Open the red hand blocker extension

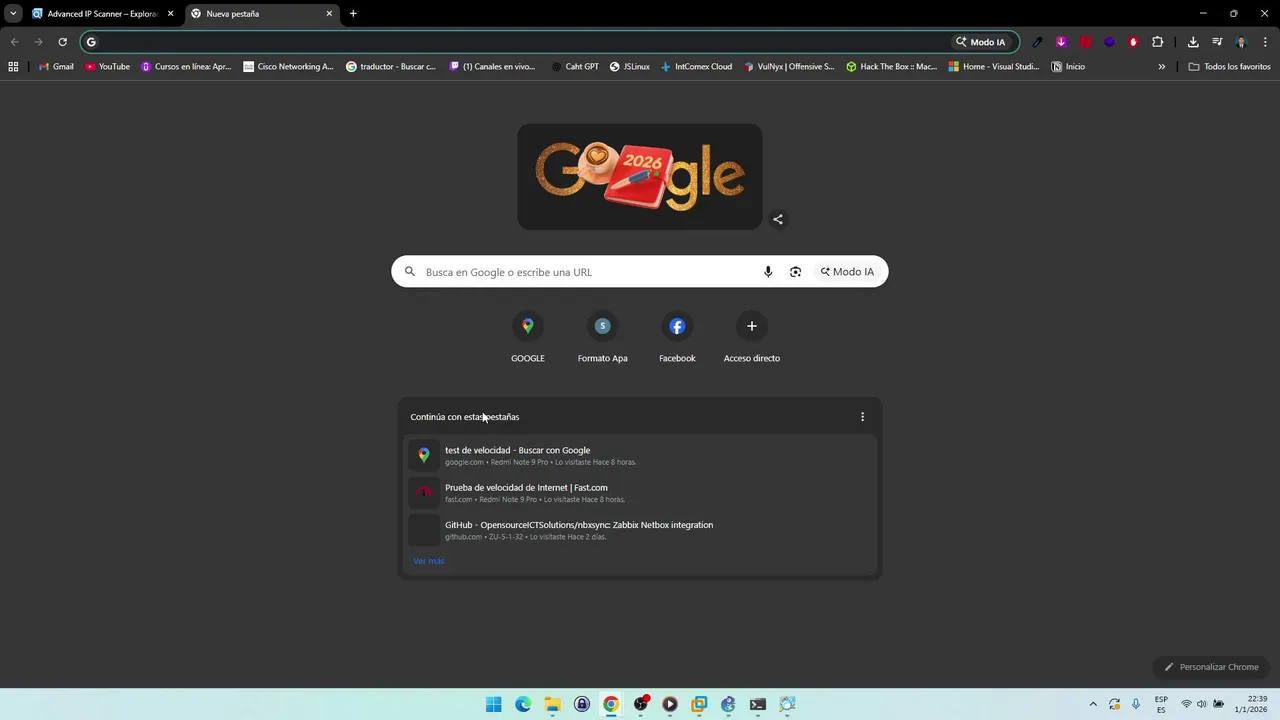coord(1133,42)
